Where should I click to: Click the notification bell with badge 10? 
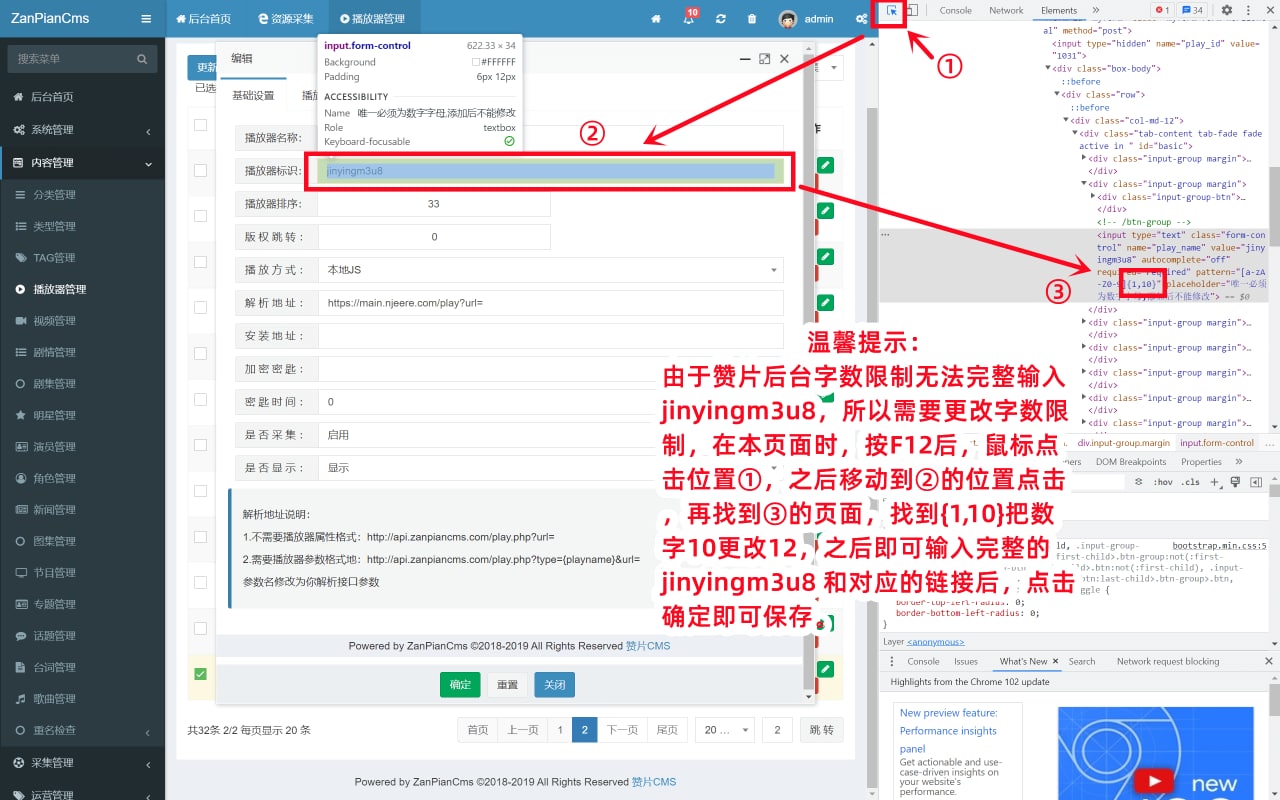(688, 19)
